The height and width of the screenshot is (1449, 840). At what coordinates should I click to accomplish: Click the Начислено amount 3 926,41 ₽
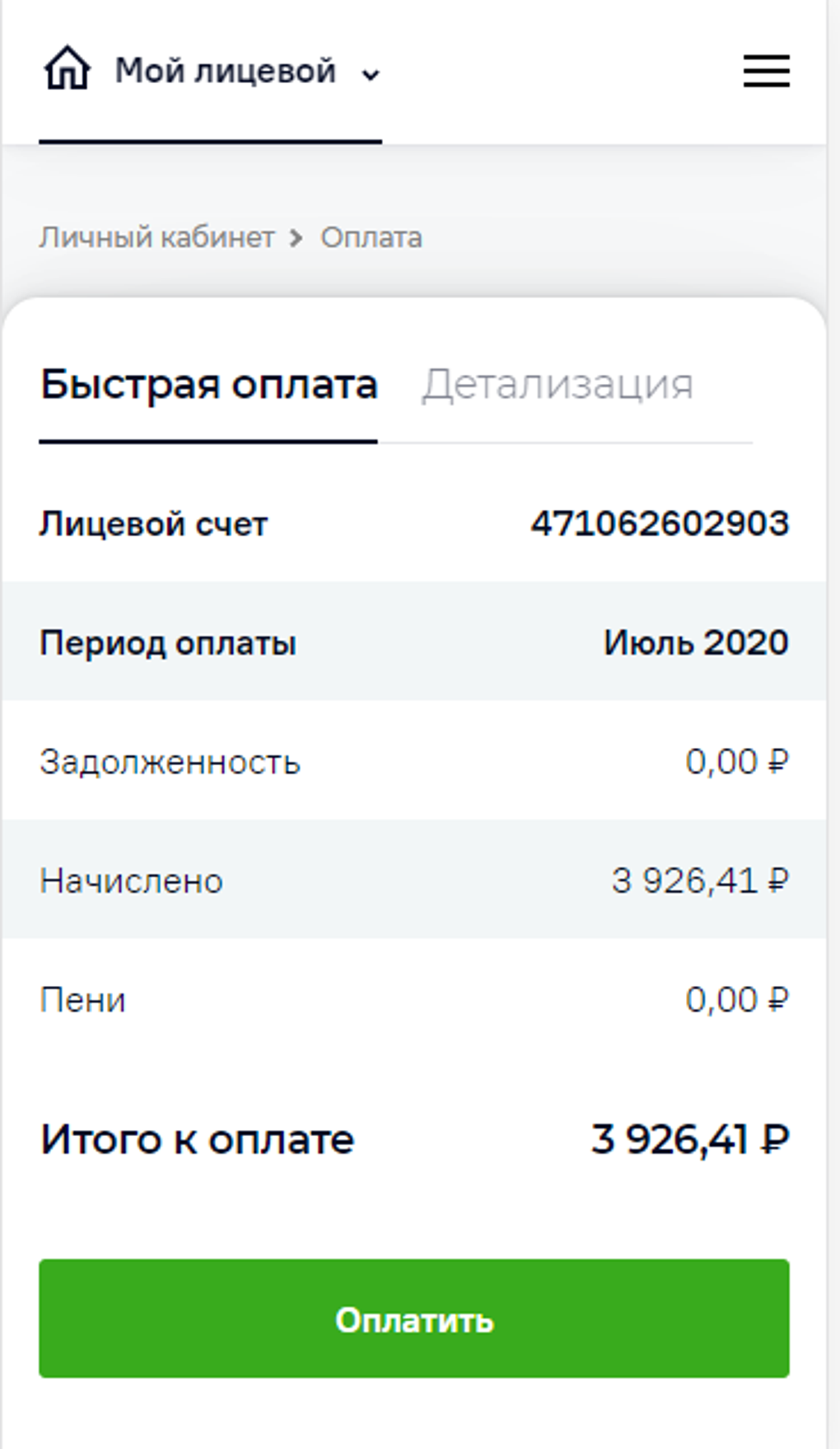tap(700, 881)
